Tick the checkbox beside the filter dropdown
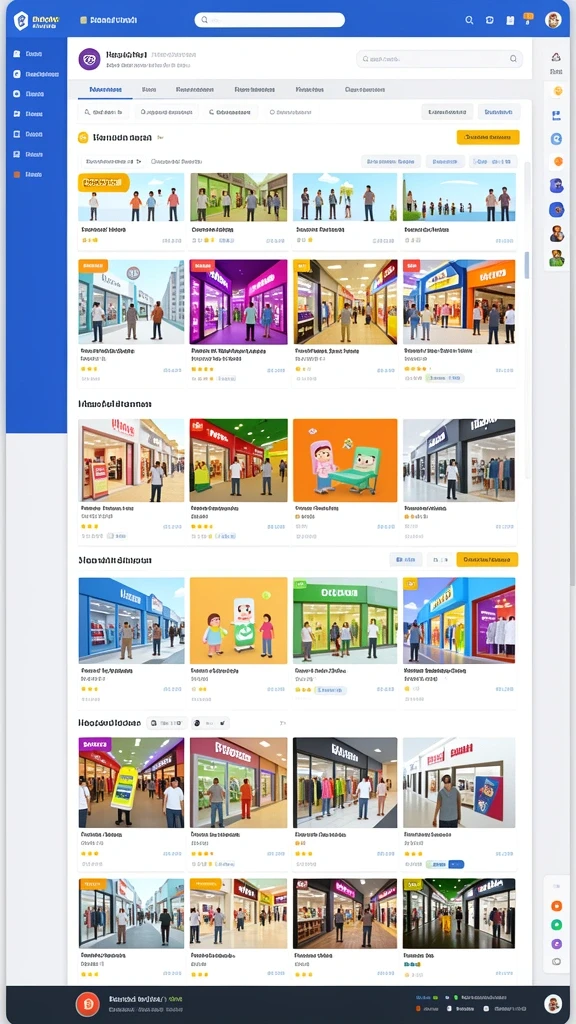This screenshot has height=1024, width=576. tap(153, 161)
